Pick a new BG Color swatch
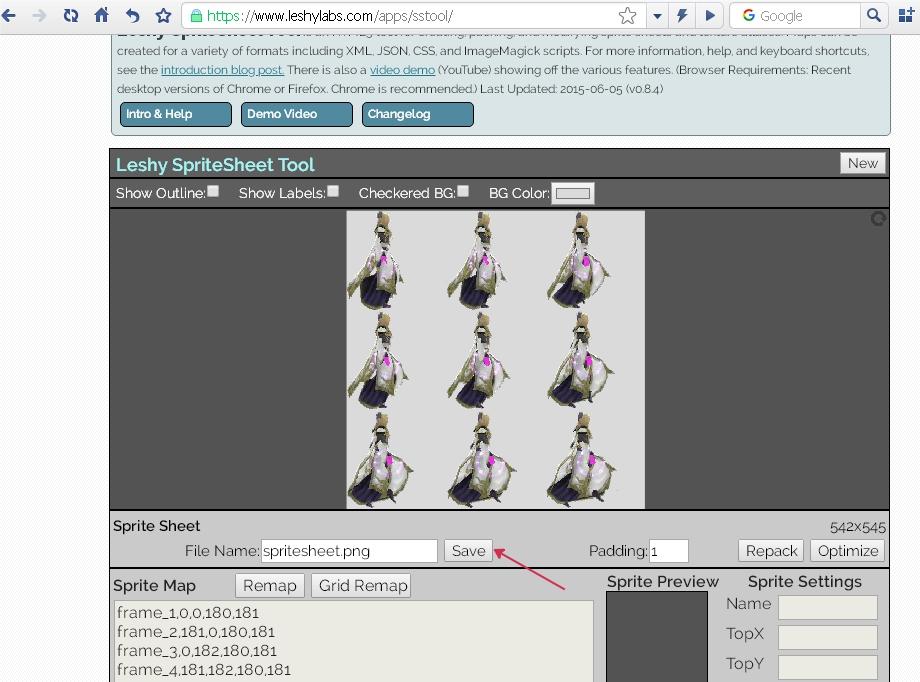 click(x=573, y=193)
